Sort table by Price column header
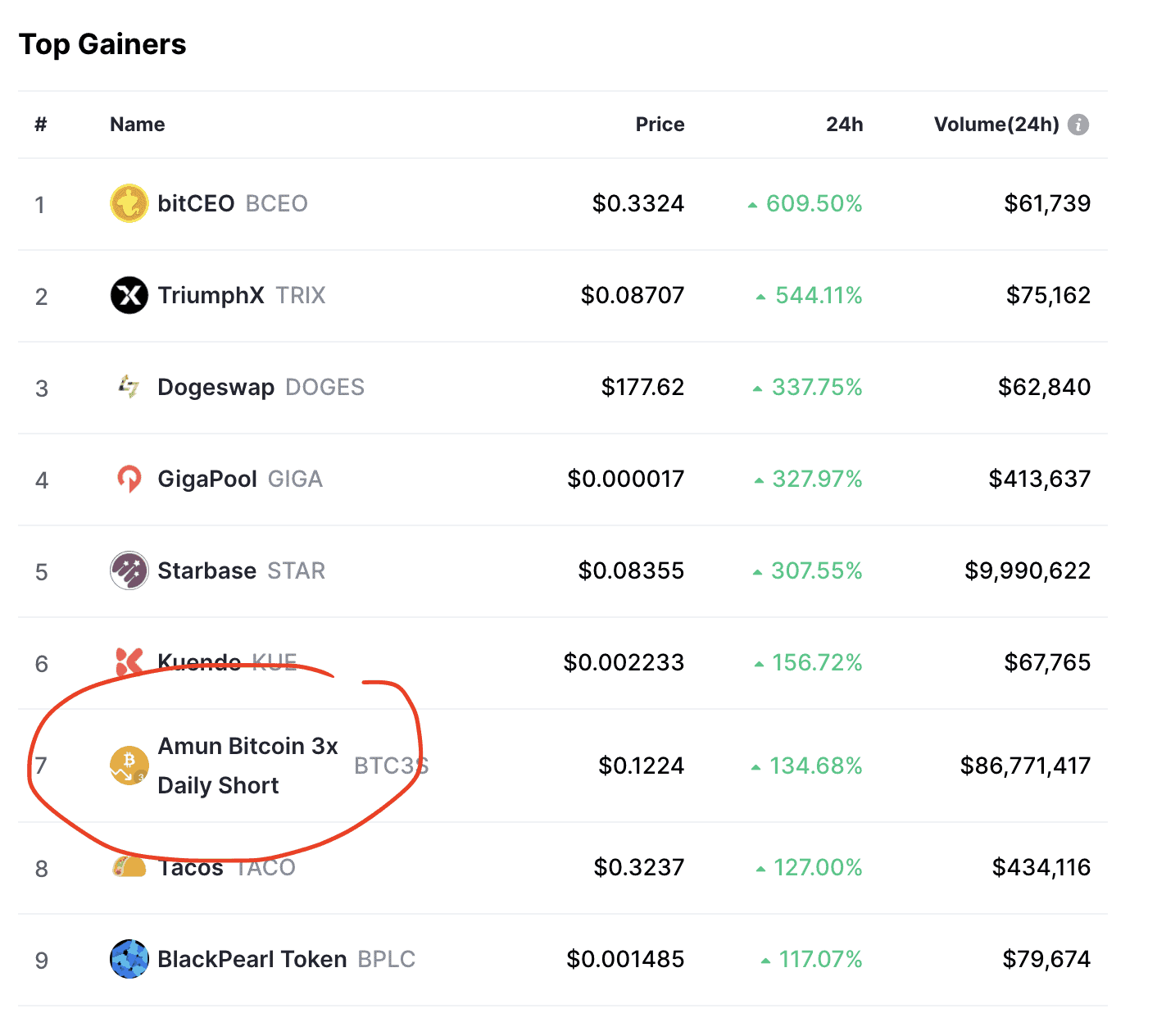The height and width of the screenshot is (1036, 1157). click(x=660, y=125)
